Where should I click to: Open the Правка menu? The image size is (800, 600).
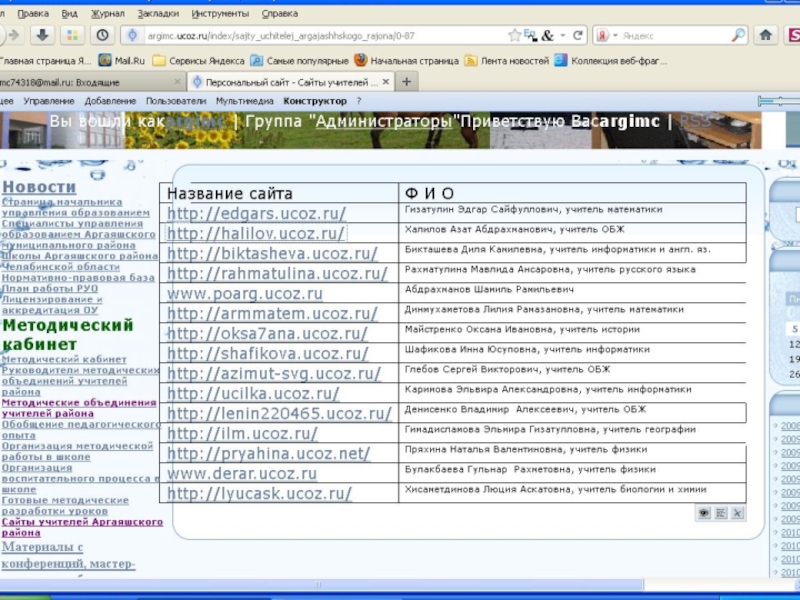(x=33, y=14)
